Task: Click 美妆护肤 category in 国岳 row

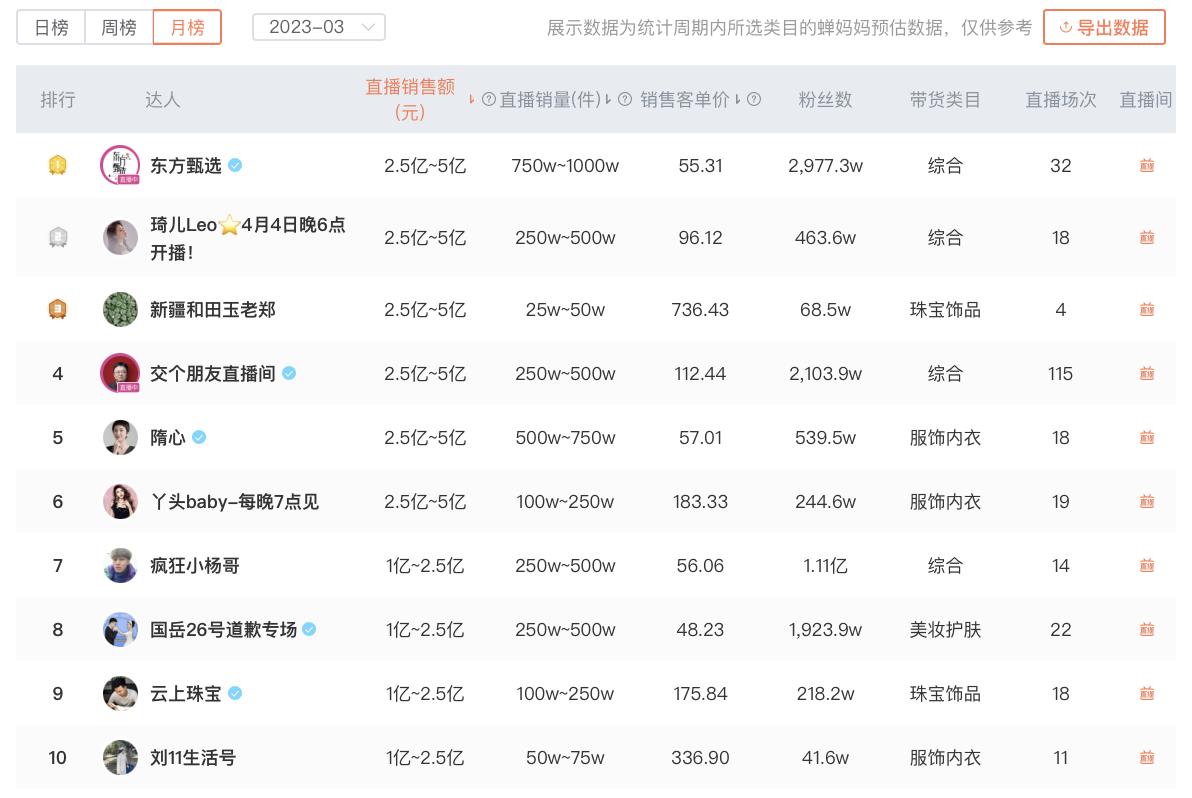Action: 945,630
